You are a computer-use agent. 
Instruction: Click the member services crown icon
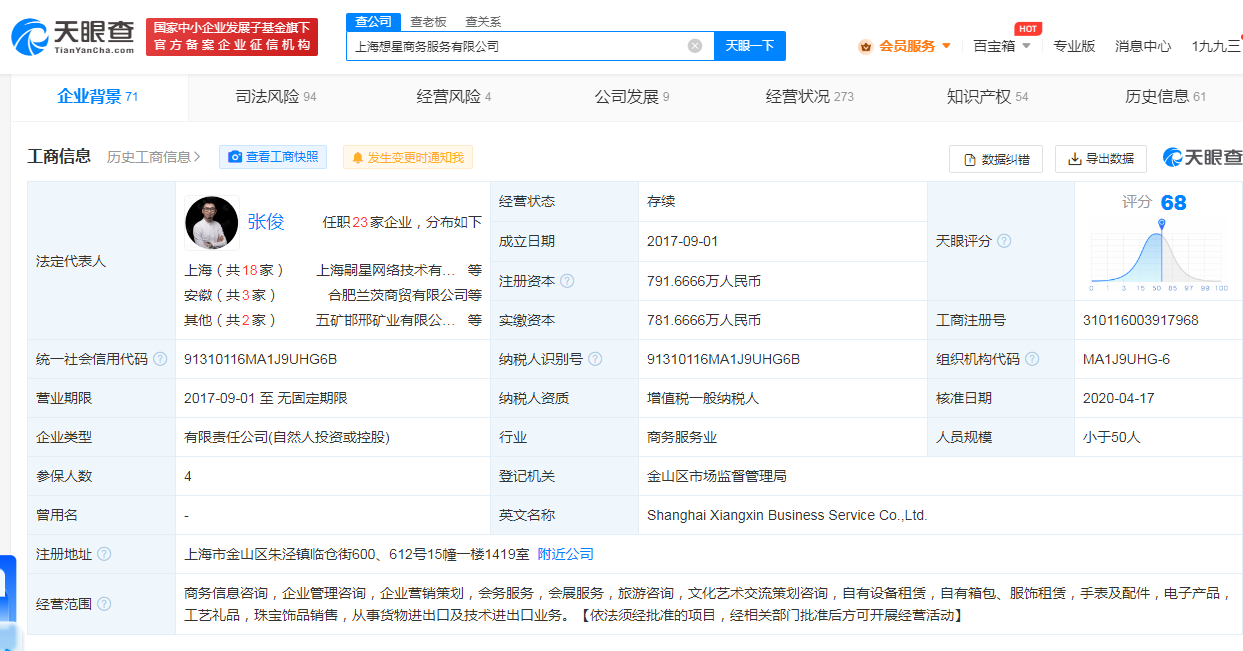coord(865,46)
